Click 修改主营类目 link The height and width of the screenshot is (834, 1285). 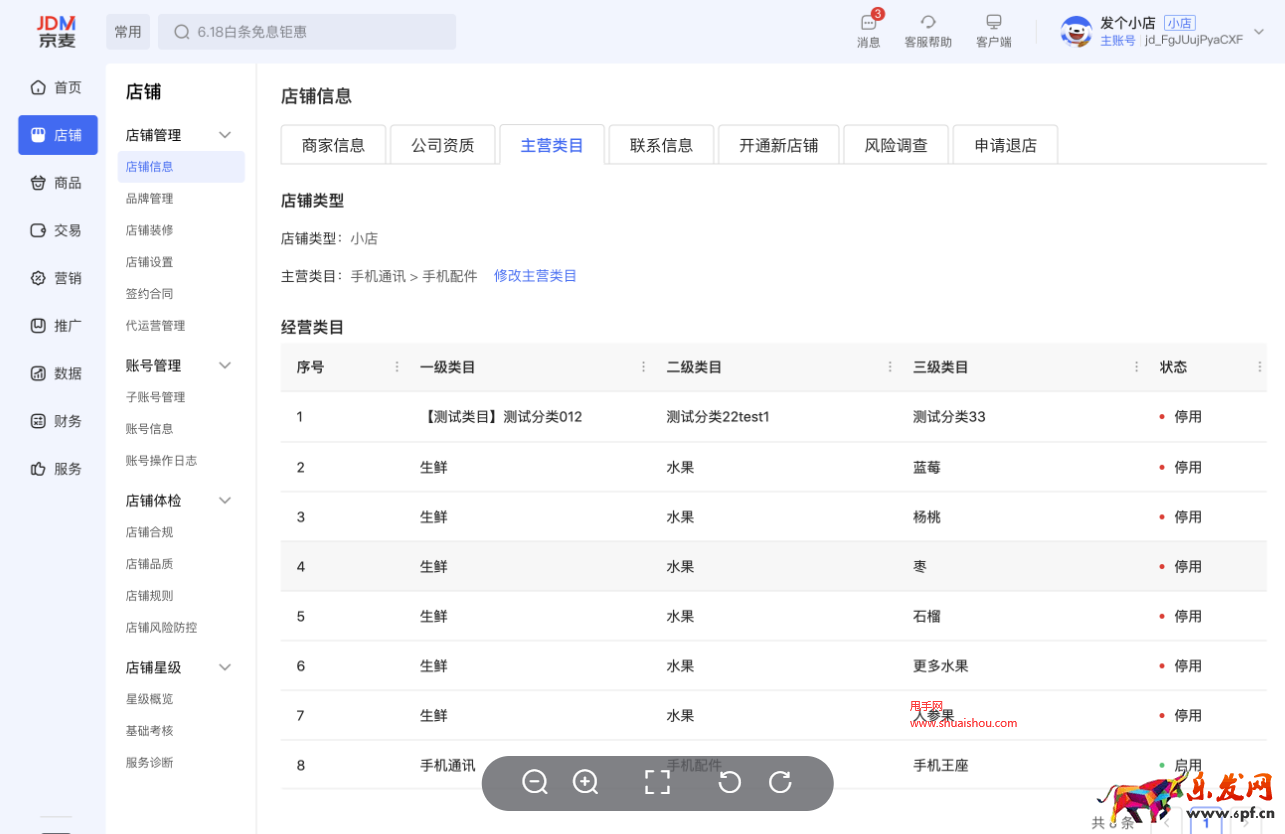(535, 276)
